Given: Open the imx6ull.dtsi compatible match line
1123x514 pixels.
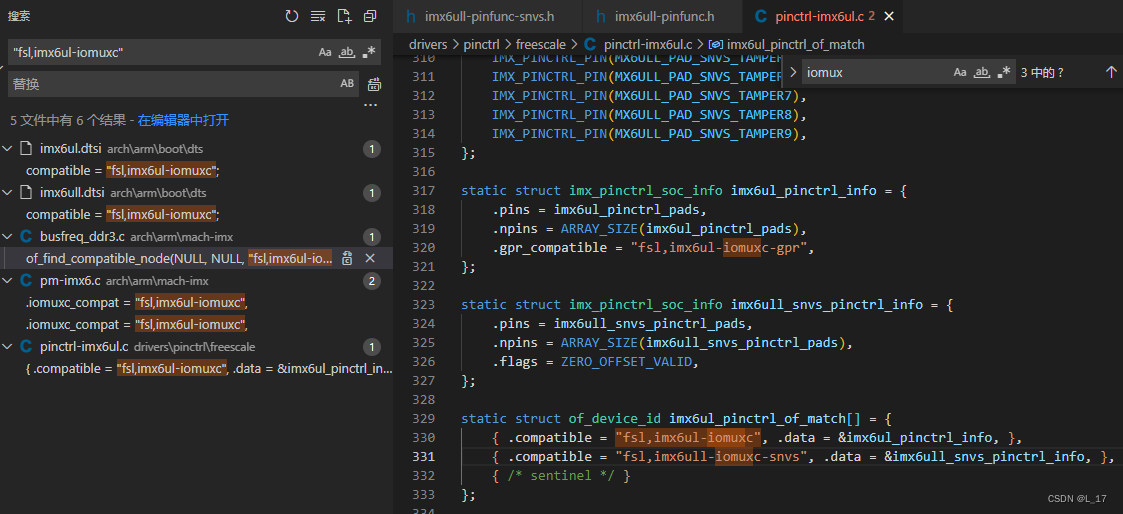Looking at the screenshot, I should (122, 215).
